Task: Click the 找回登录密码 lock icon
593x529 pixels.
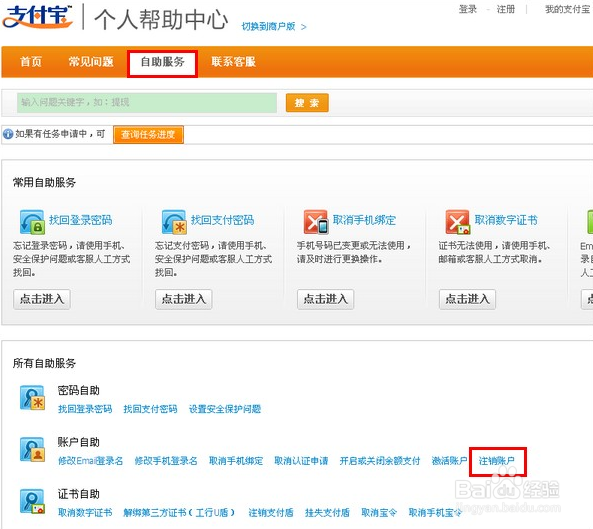Action: pos(32,222)
